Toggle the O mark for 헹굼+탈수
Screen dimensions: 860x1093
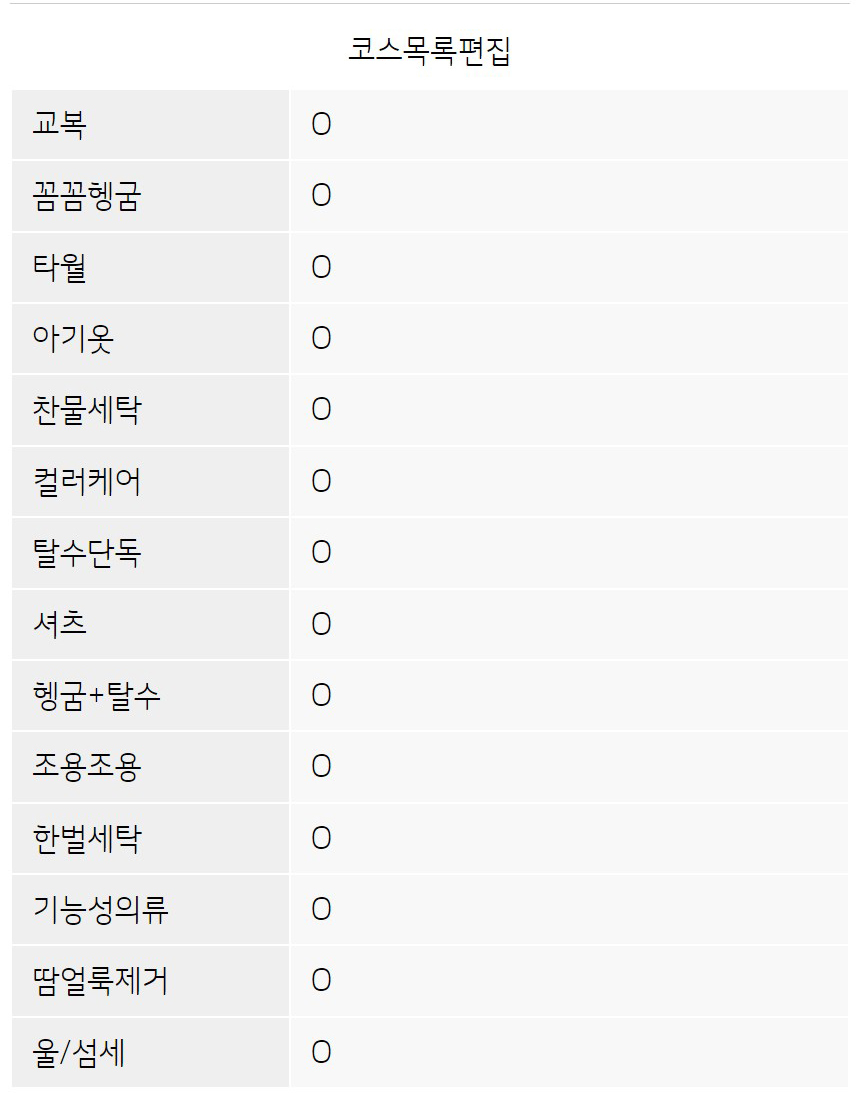[x=321, y=695]
